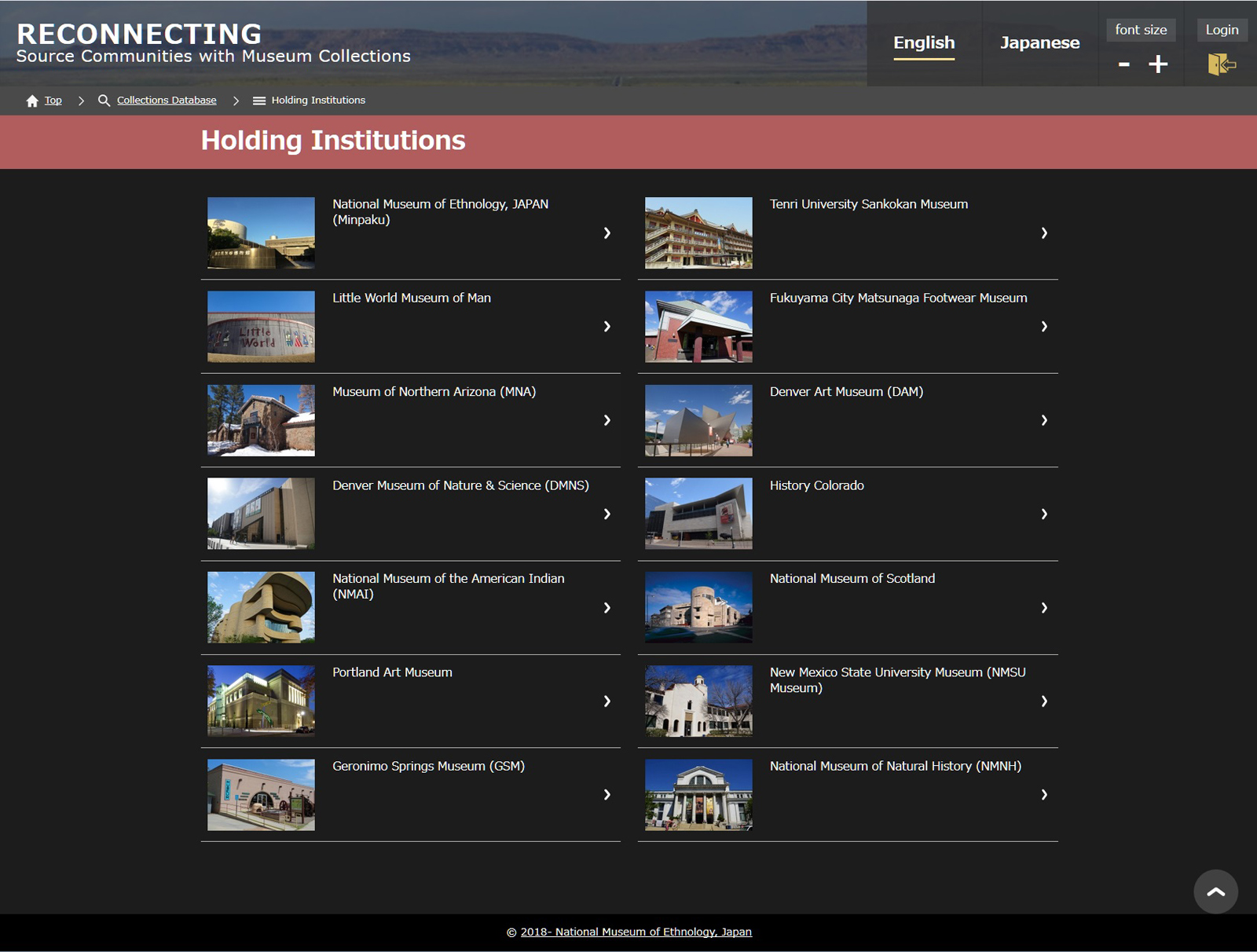Click the Login label
The width and height of the screenshot is (1257, 952).
[1222, 30]
